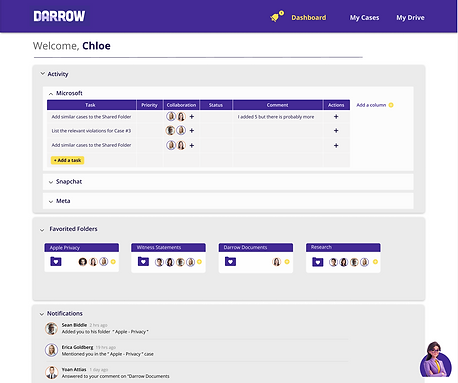Image resolution: width=458 pixels, height=383 pixels.
Task: Click the Task column header
Action: point(91,105)
